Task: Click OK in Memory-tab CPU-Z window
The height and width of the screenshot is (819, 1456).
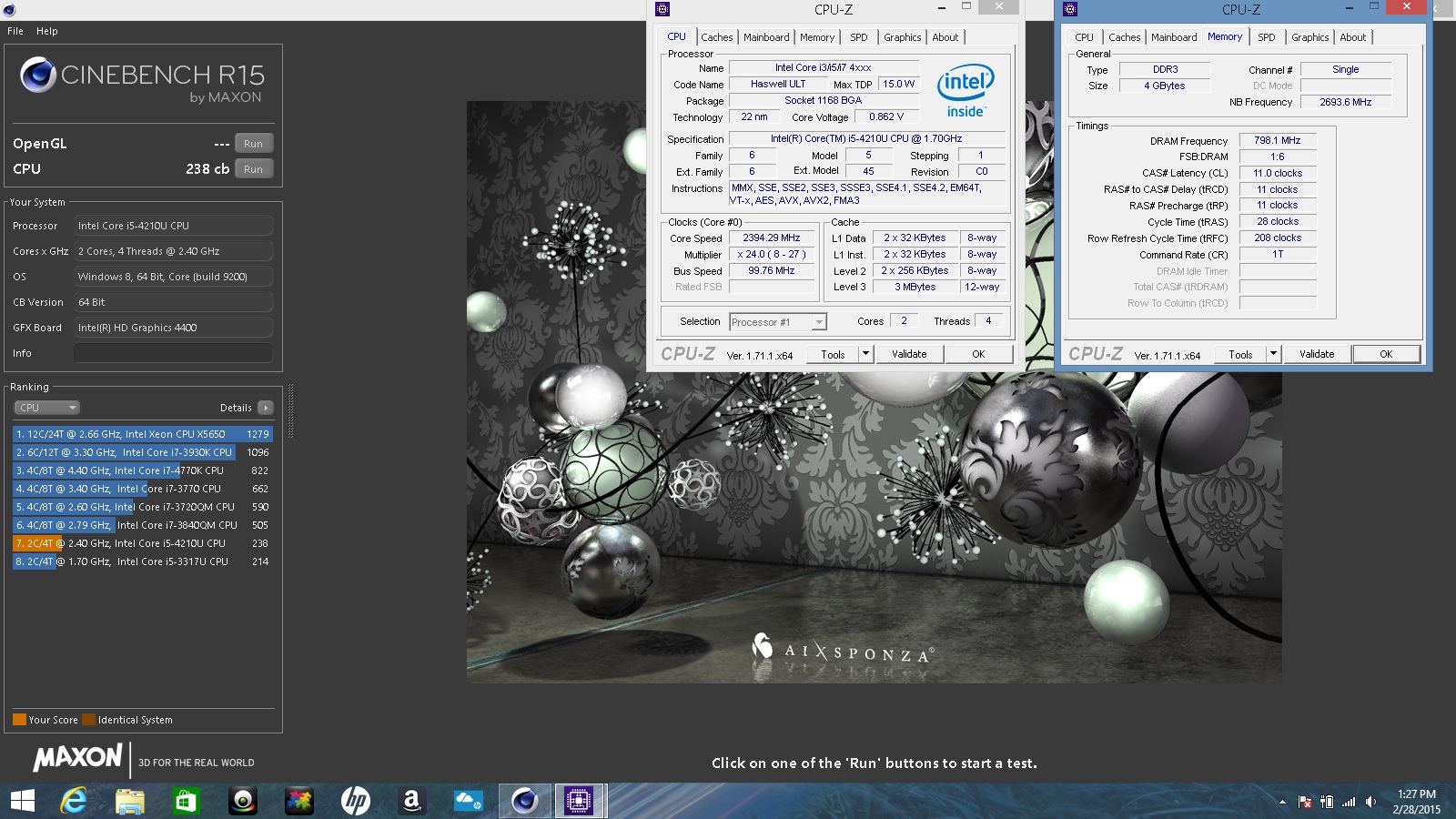Action: (x=1386, y=355)
